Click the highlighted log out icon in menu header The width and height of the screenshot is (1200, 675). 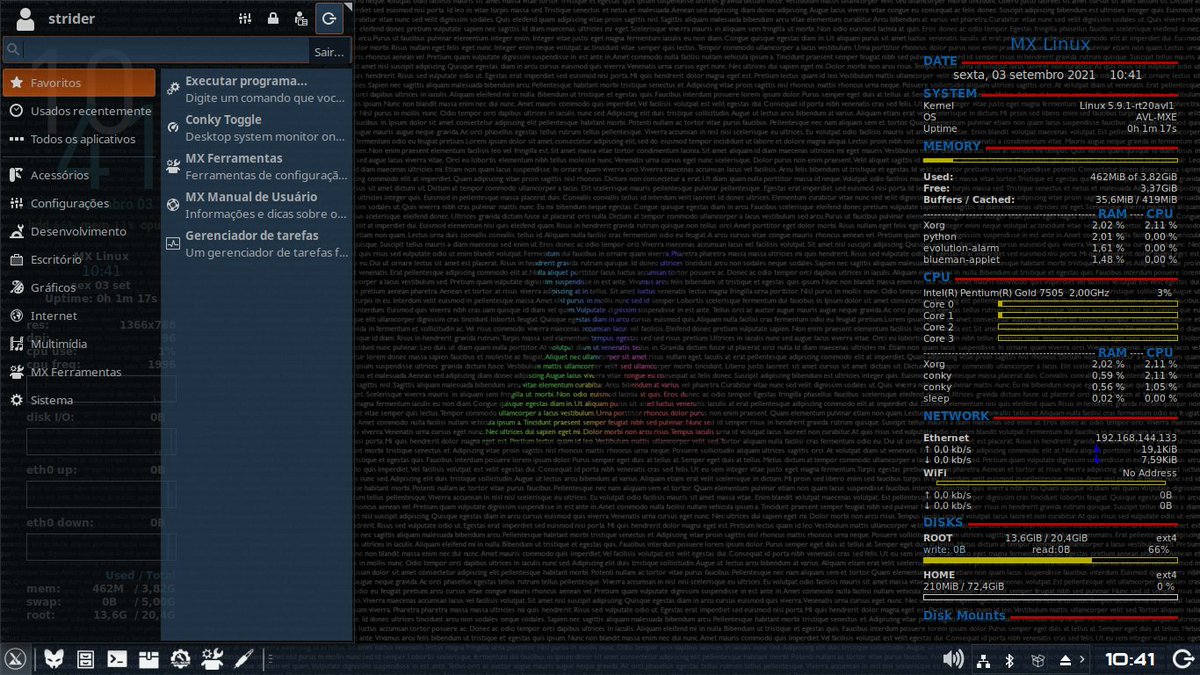329,18
